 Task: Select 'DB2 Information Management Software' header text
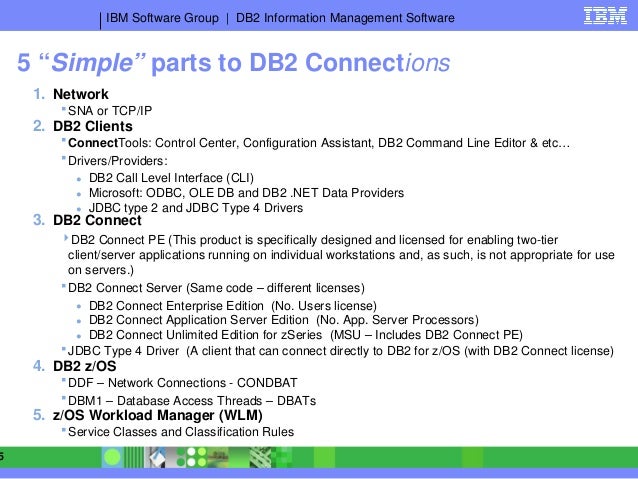[x=345, y=18]
